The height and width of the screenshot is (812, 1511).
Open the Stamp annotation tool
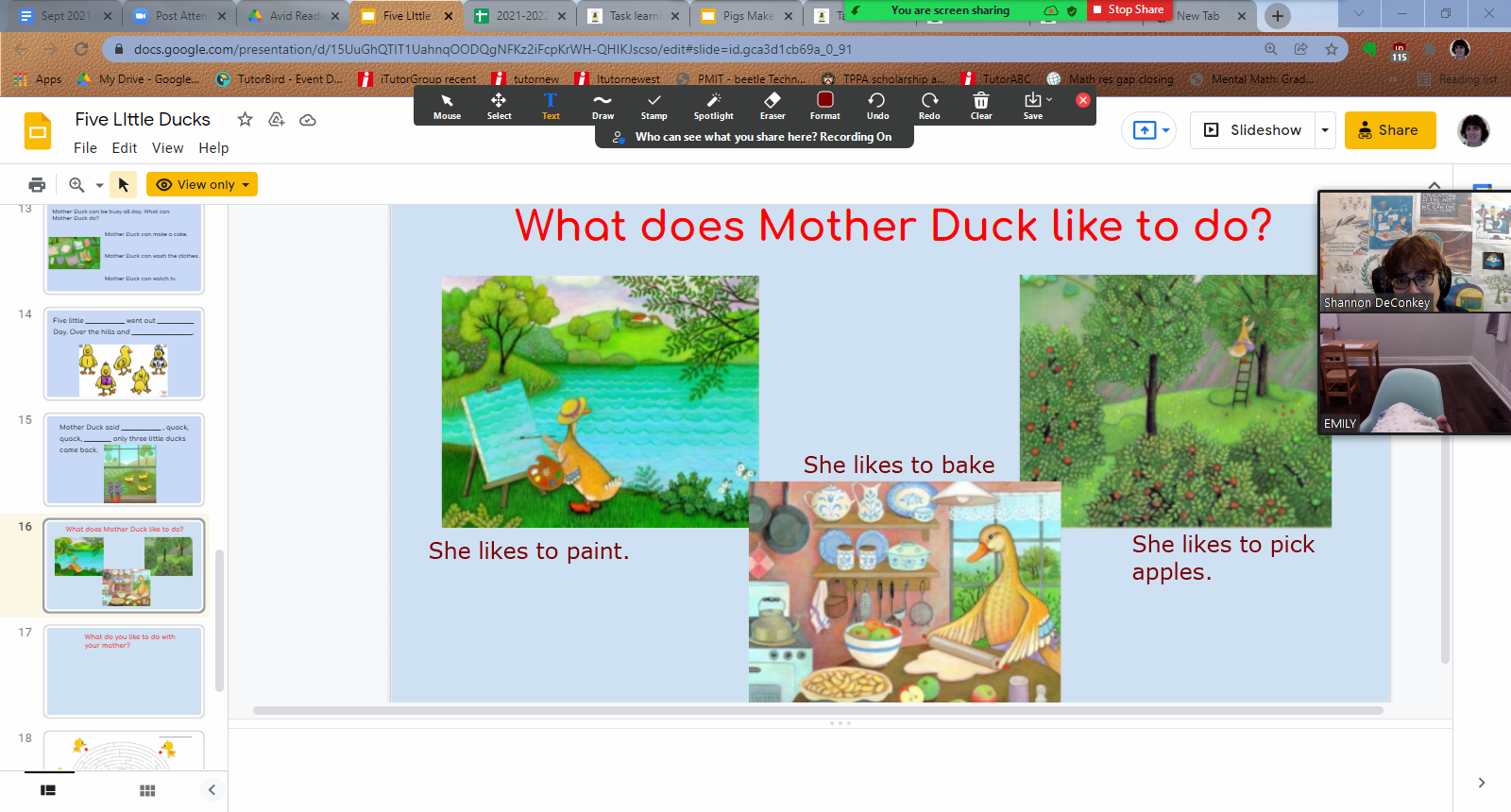tap(654, 106)
